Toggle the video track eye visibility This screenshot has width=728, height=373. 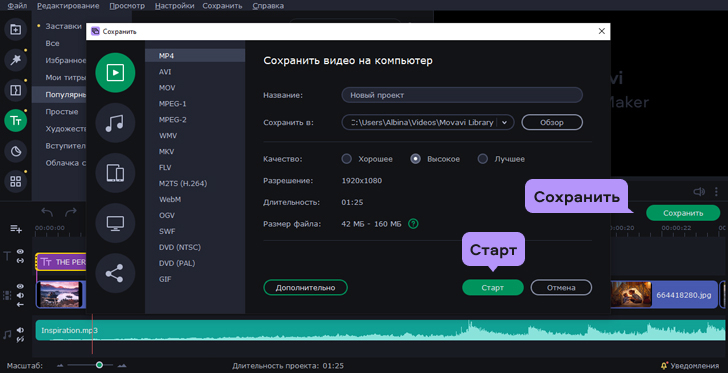(x=20, y=287)
